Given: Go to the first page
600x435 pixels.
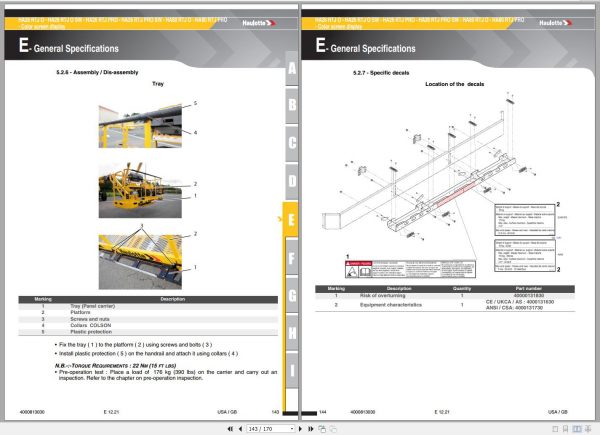Looking at the screenshot, I should [230, 429].
